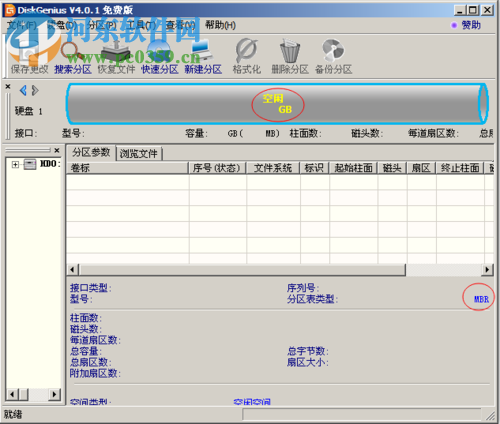The width and height of the screenshot is (500, 424).
Task: Click the 序号(状态) column header
Action: (x=217, y=168)
